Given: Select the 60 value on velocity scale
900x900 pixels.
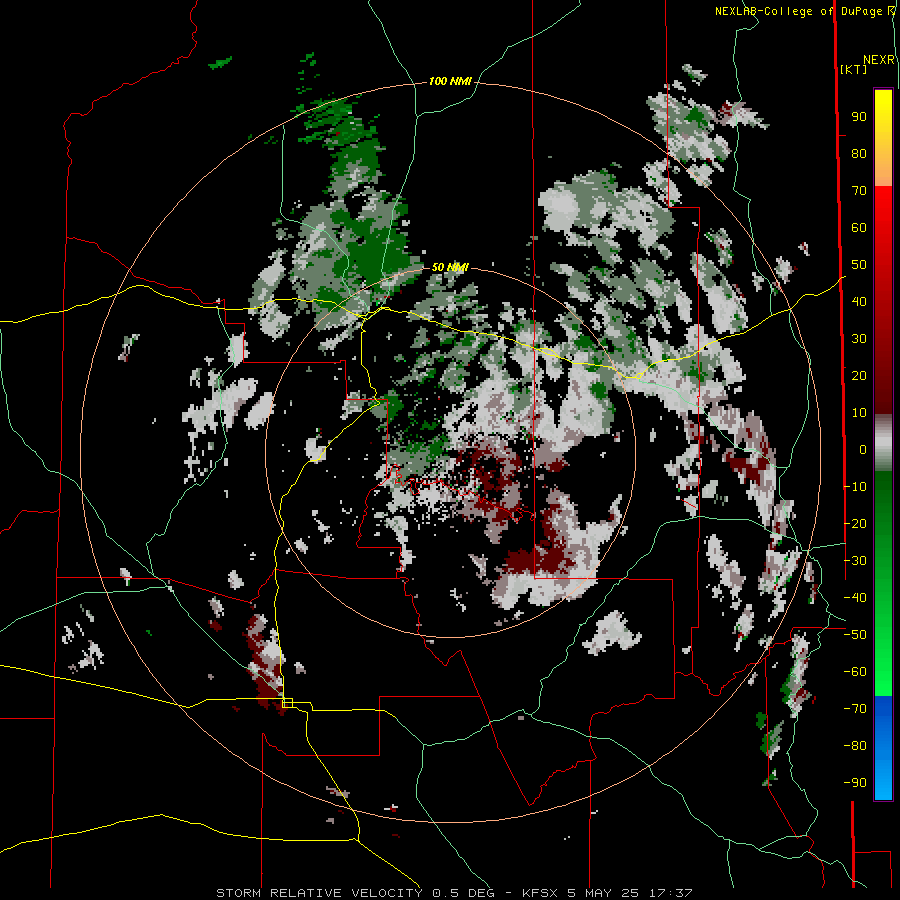Looking at the screenshot, I should pyautogui.click(x=859, y=228).
